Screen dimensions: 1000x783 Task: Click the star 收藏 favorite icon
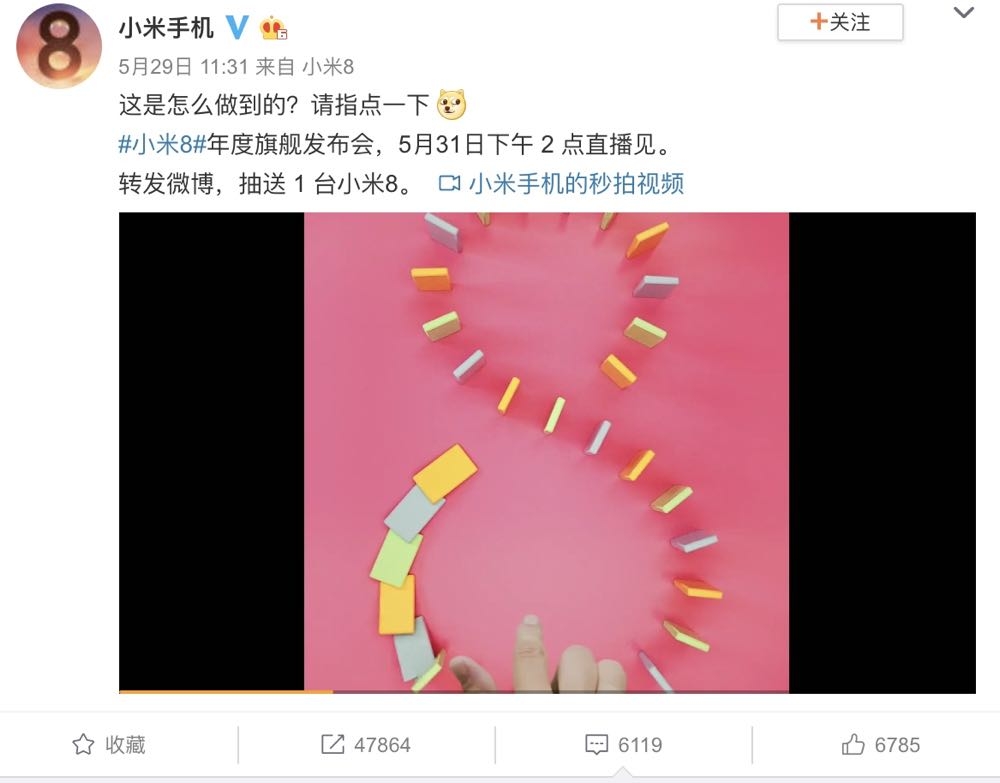tap(83, 744)
